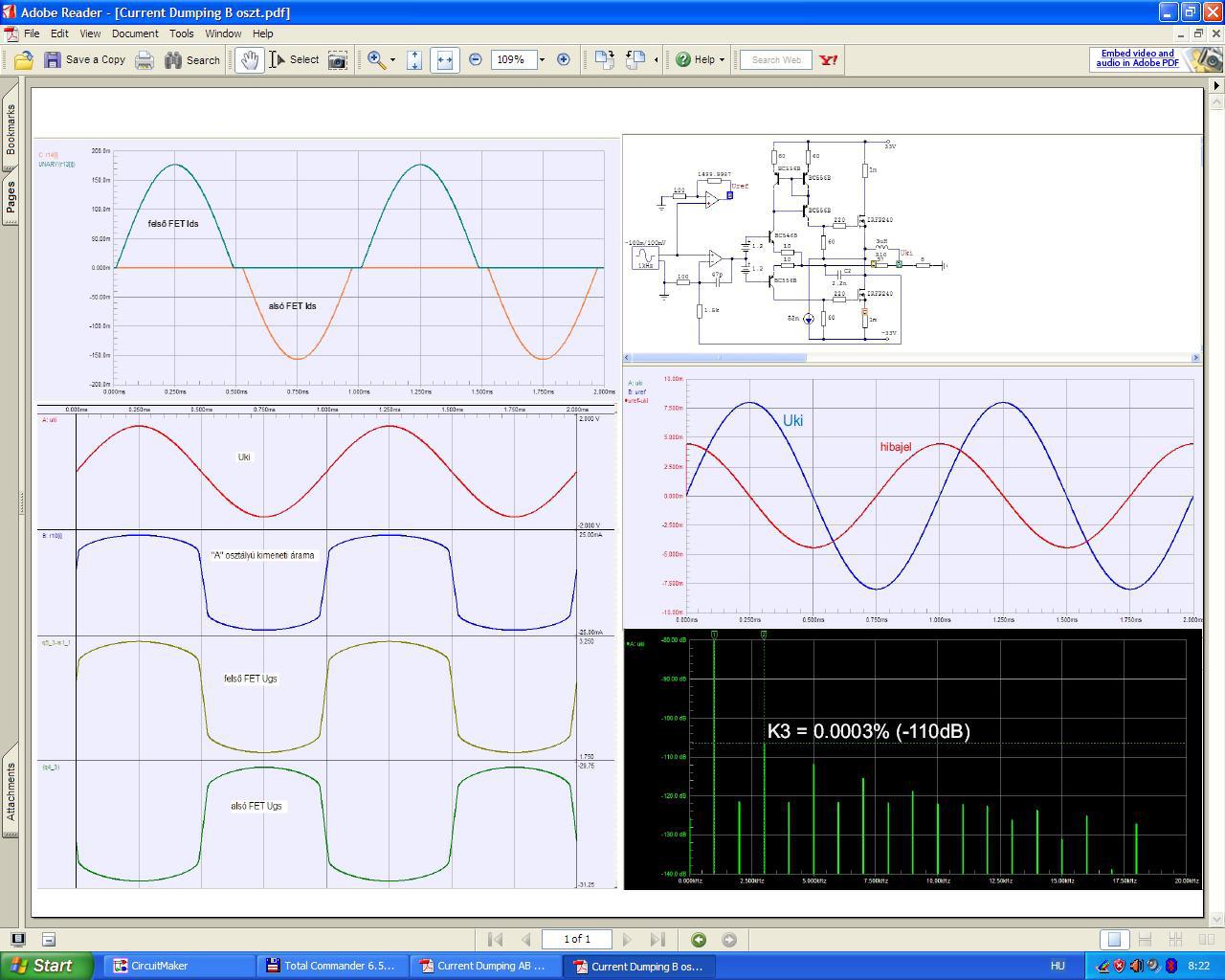The width and height of the screenshot is (1225, 980).
Task: Click the Save a Copy button
Action: click(84, 60)
